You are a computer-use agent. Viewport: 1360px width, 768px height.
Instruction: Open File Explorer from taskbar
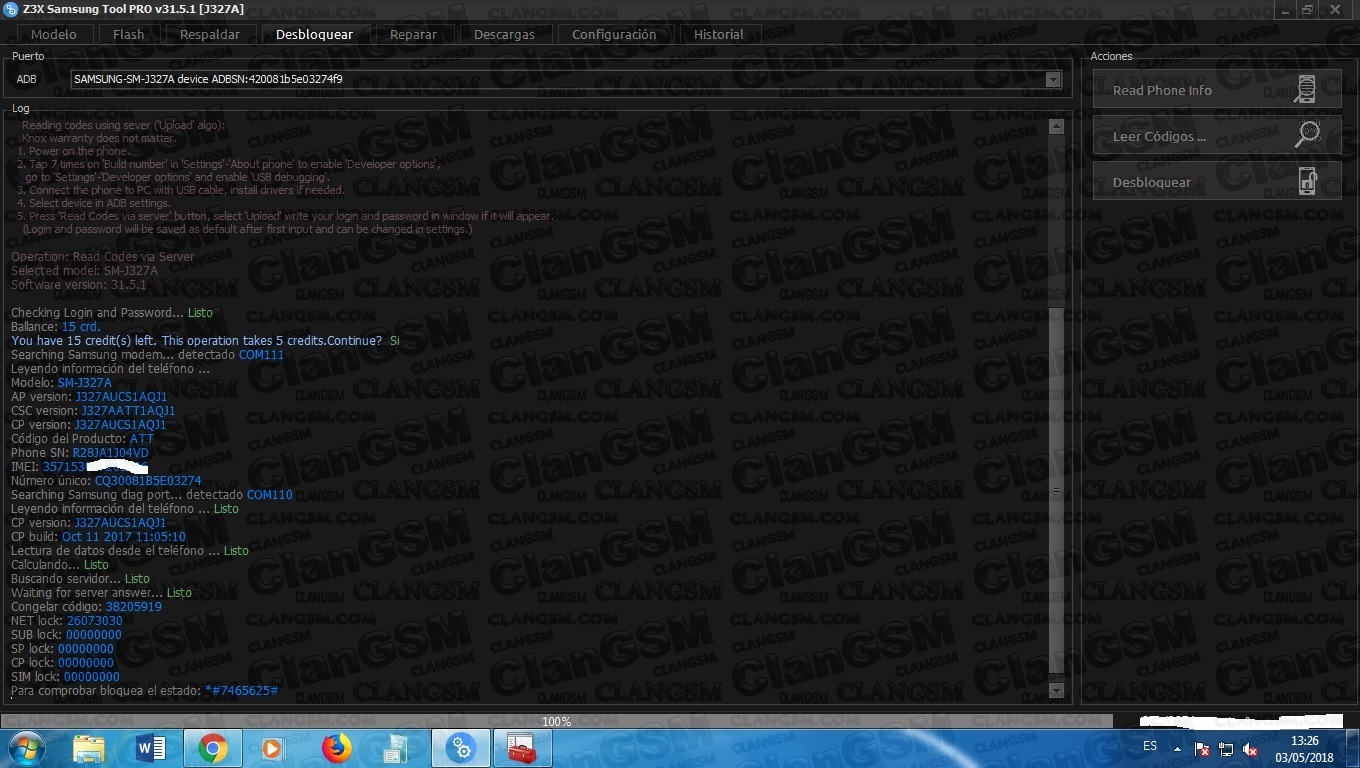89,748
